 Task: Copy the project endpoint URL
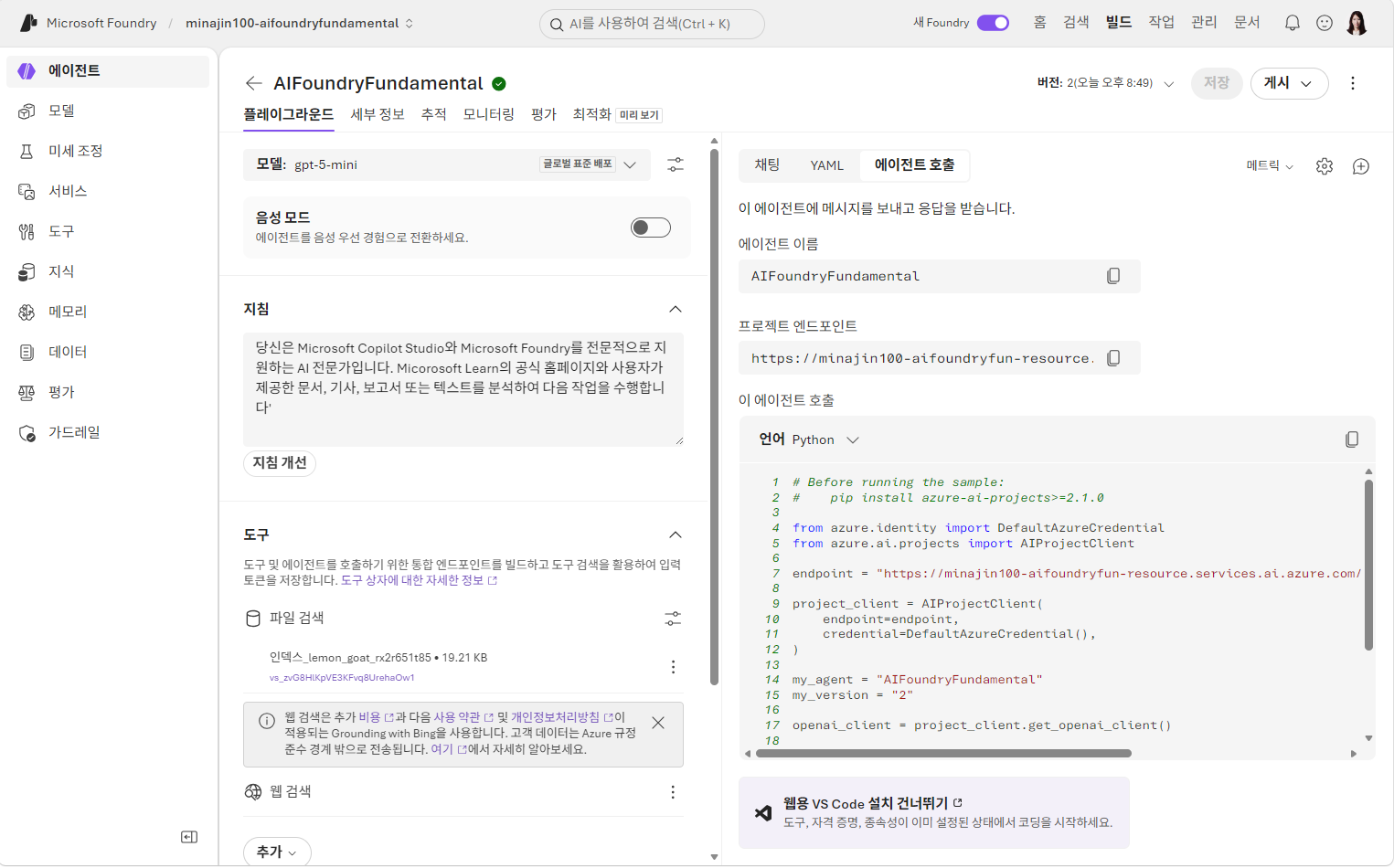pyautogui.click(x=1113, y=358)
